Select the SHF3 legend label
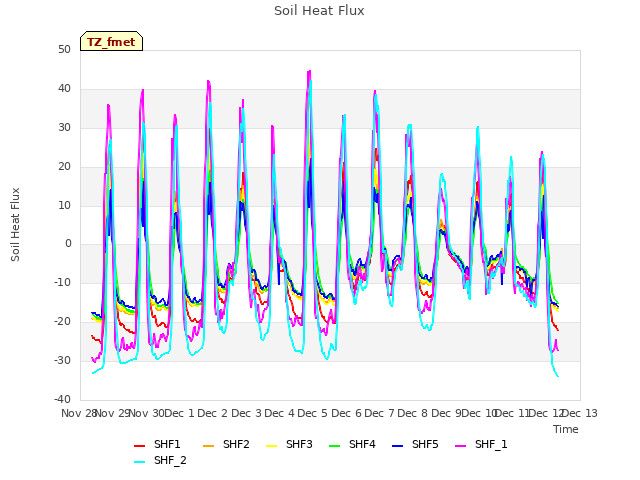Viewport: 640px width, 480px height. pyautogui.click(x=299, y=444)
